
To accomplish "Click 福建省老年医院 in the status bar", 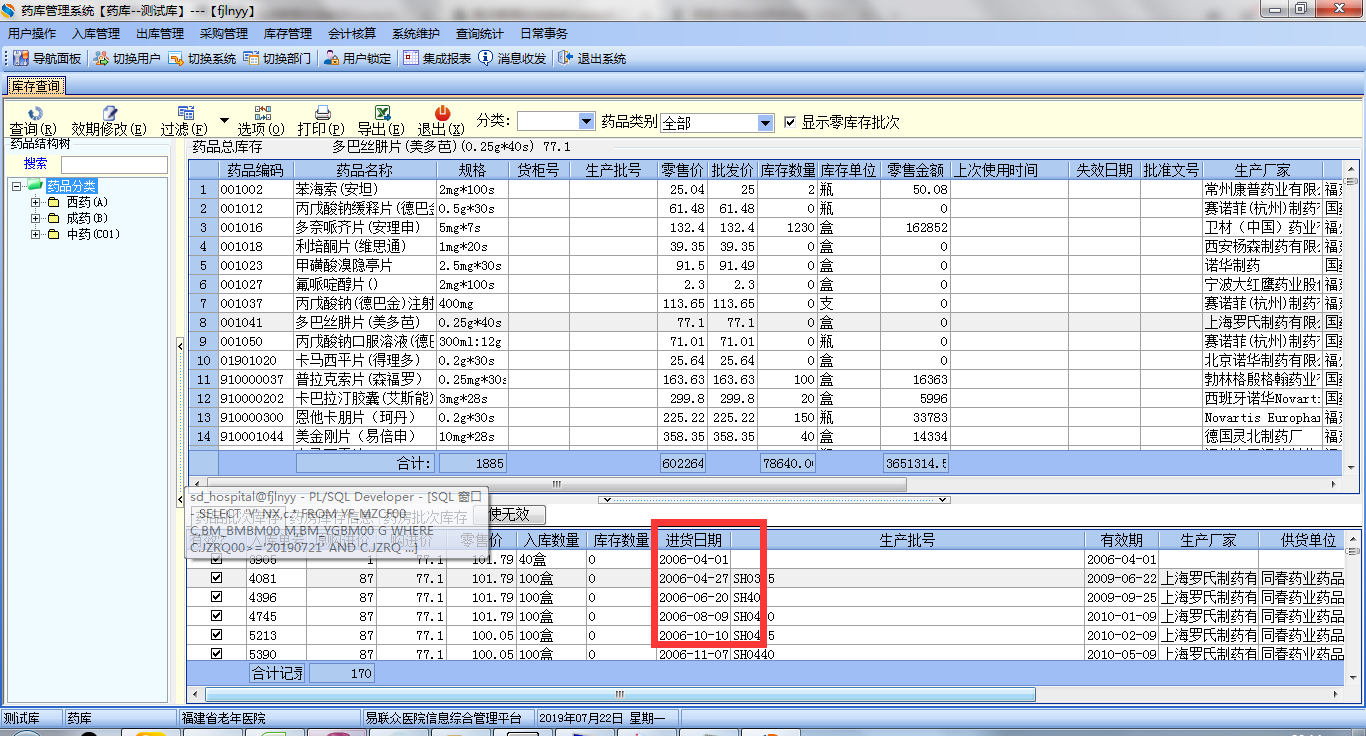I will tap(224, 717).
